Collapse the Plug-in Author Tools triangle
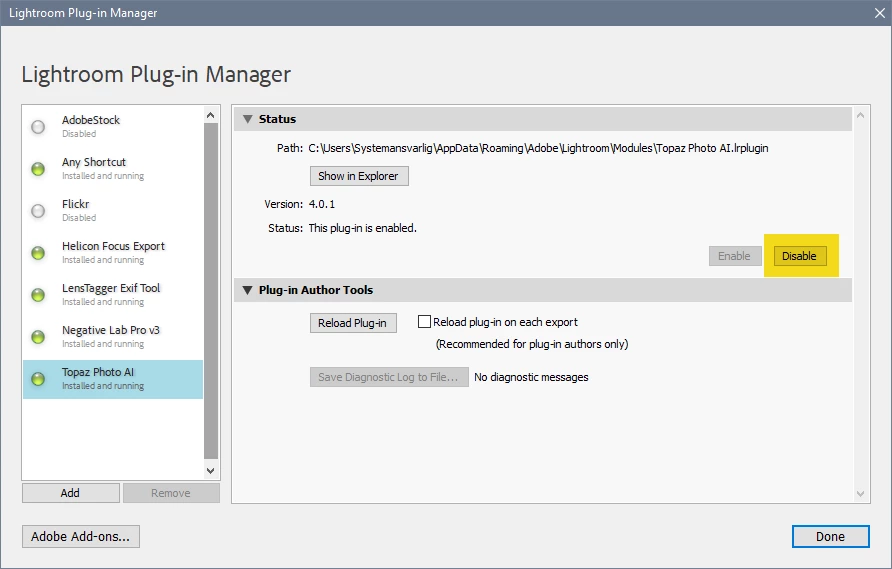The image size is (892, 569). coord(247,290)
